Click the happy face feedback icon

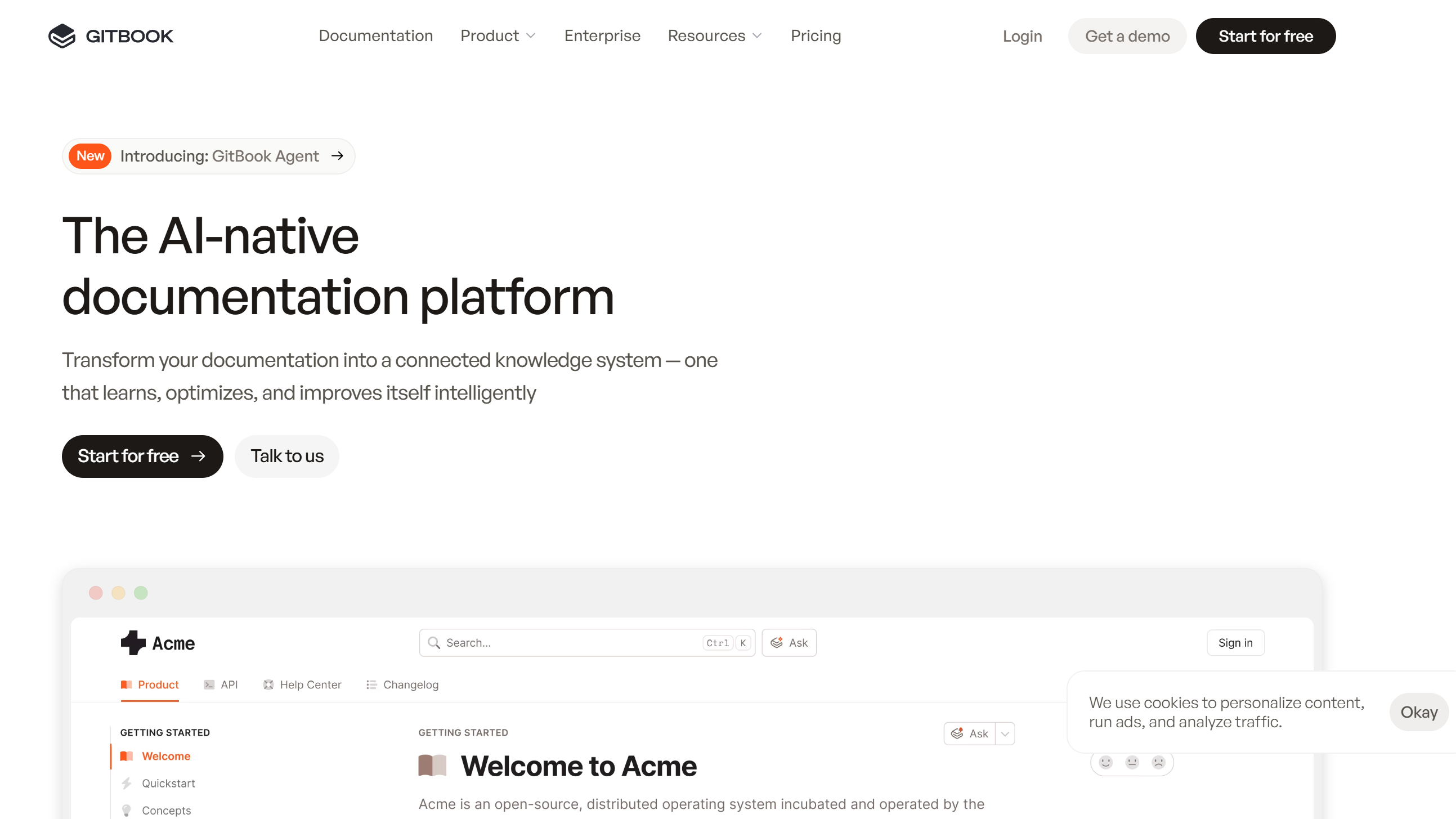click(x=1105, y=762)
